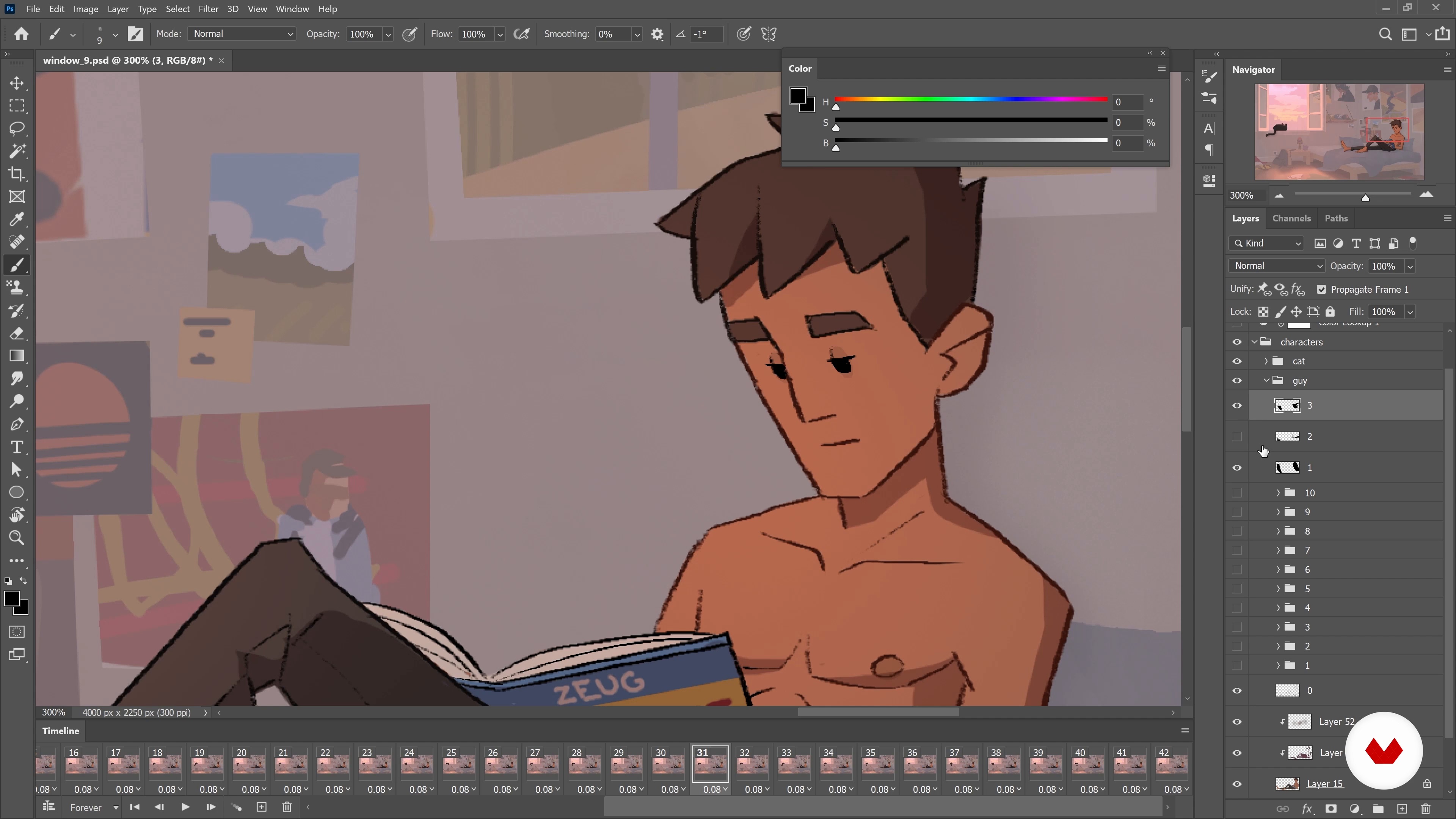The width and height of the screenshot is (1456, 819).
Task: Hide Layer 52 visibility eye
Action: pyautogui.click(x=1237, y=722)
